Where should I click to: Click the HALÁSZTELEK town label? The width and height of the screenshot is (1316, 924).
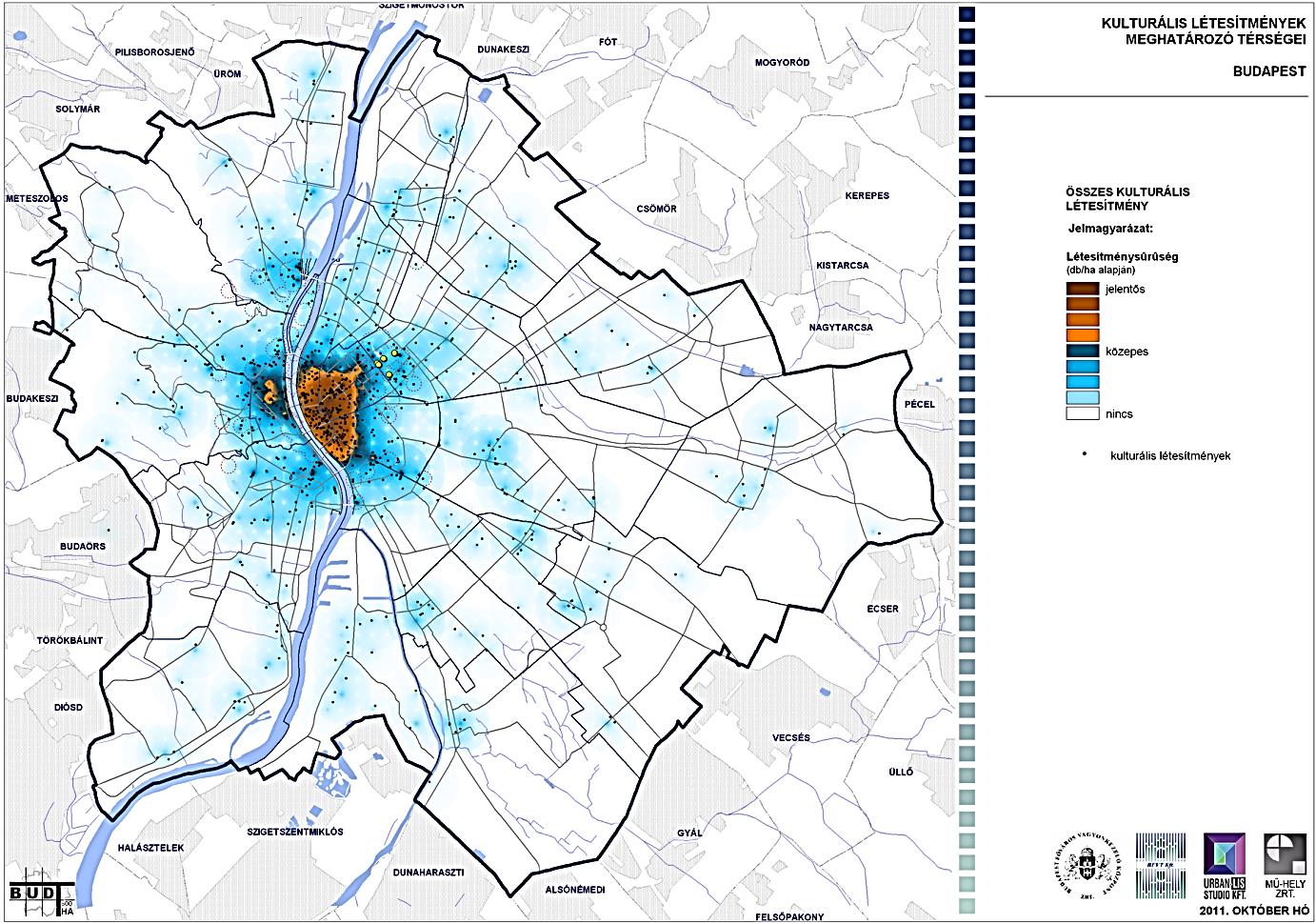pos(149,847)
